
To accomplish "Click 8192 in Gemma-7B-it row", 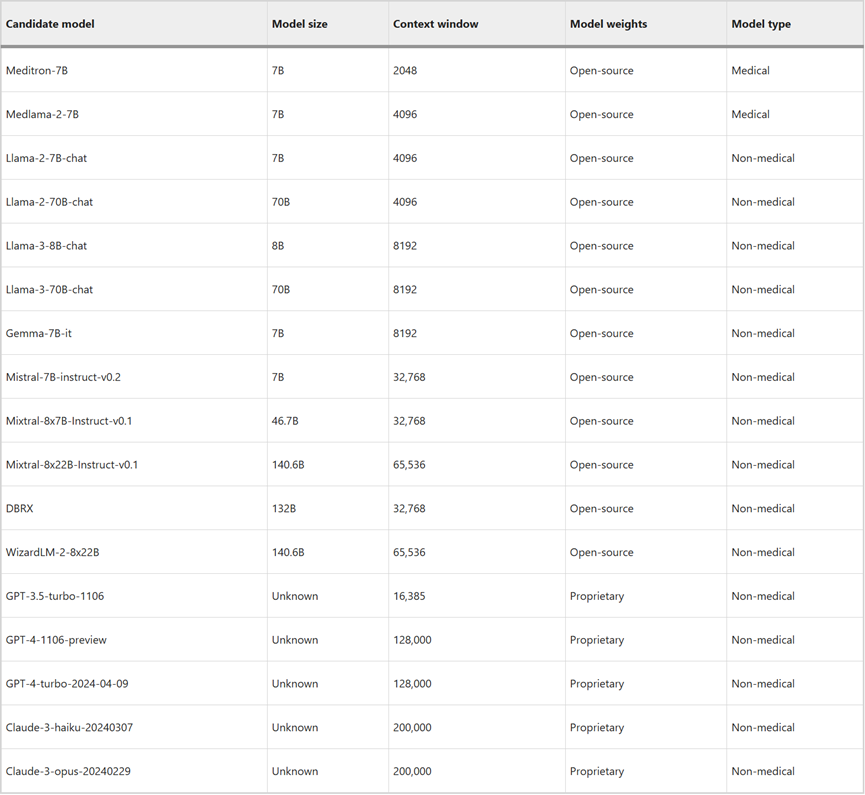I will 405,333.
